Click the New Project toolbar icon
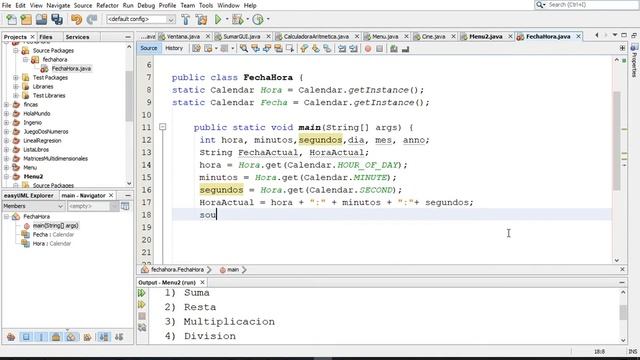640x360 pixels. coord(26,19)
